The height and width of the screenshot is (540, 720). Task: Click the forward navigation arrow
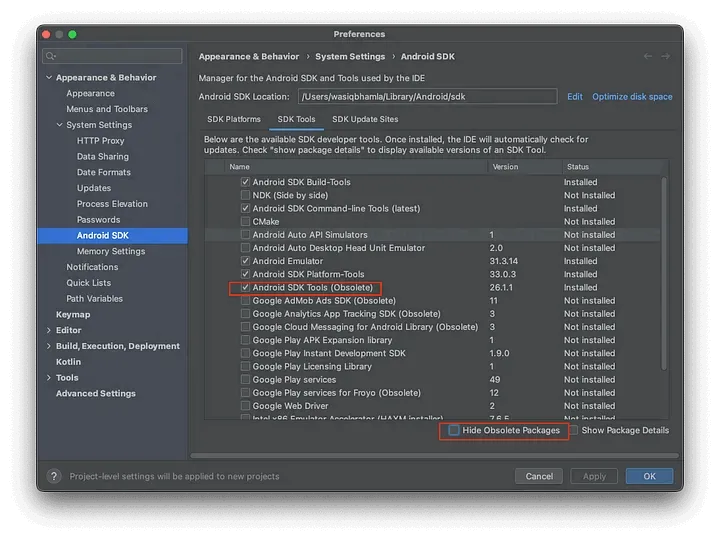coord(665,56)
